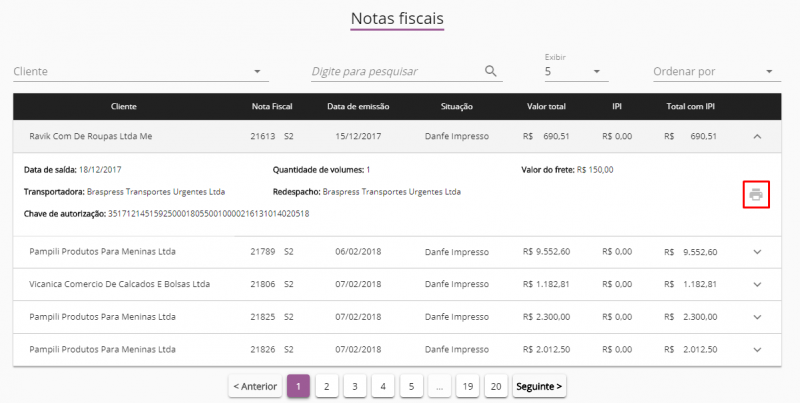Expand the nota fiscal 21826 row
Viewport: 800px width, 403px height.
(x=756, y=350)
